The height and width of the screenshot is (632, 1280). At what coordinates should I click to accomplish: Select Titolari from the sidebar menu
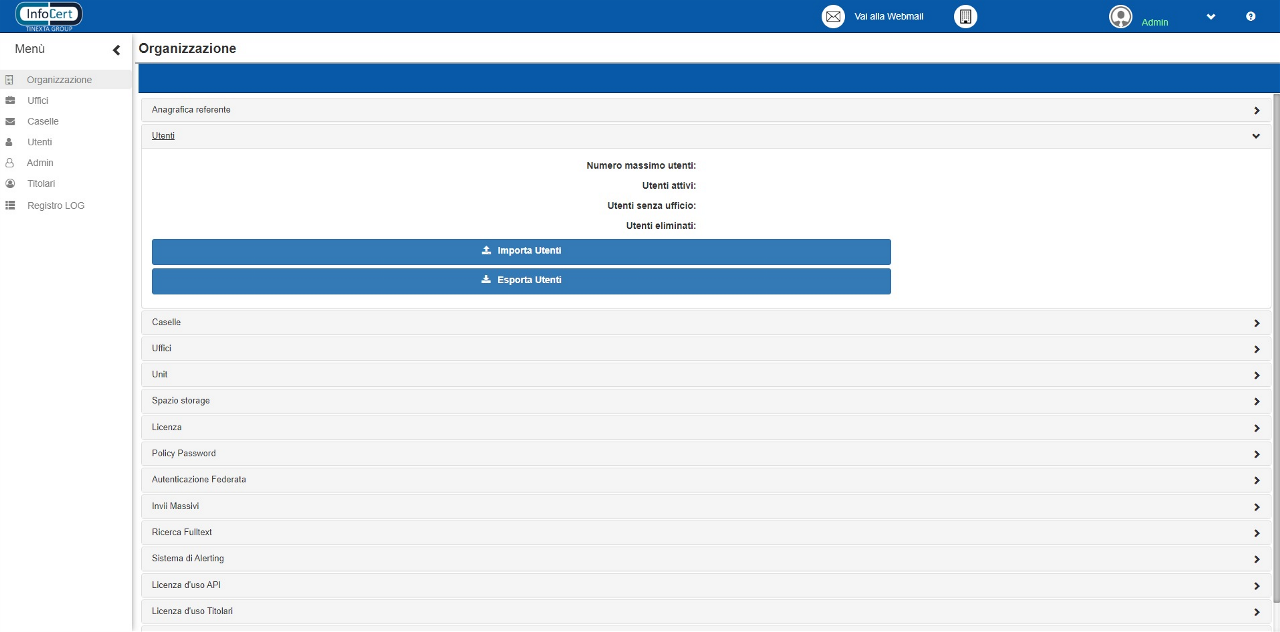[x=41, y=184]
